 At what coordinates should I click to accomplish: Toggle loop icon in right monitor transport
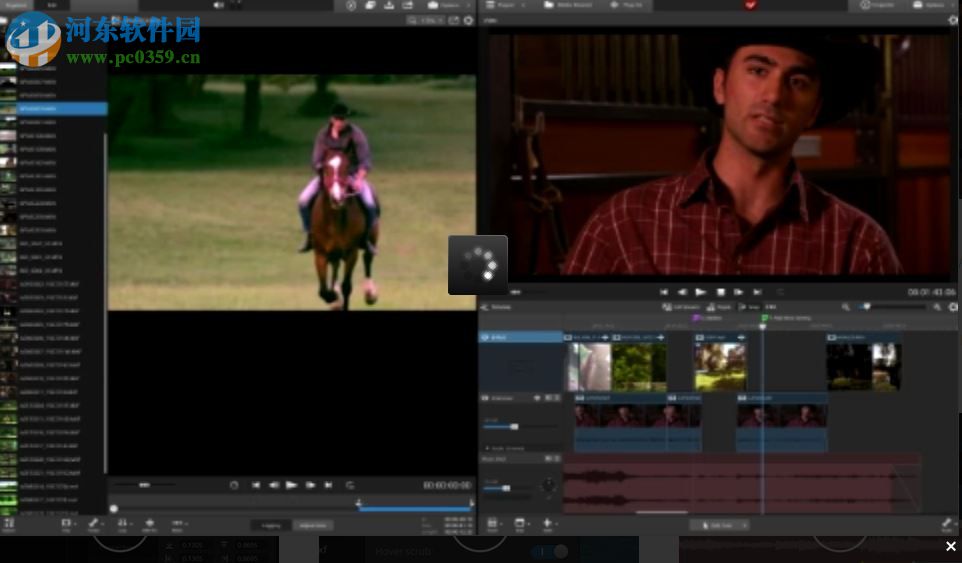click(780, 292)
